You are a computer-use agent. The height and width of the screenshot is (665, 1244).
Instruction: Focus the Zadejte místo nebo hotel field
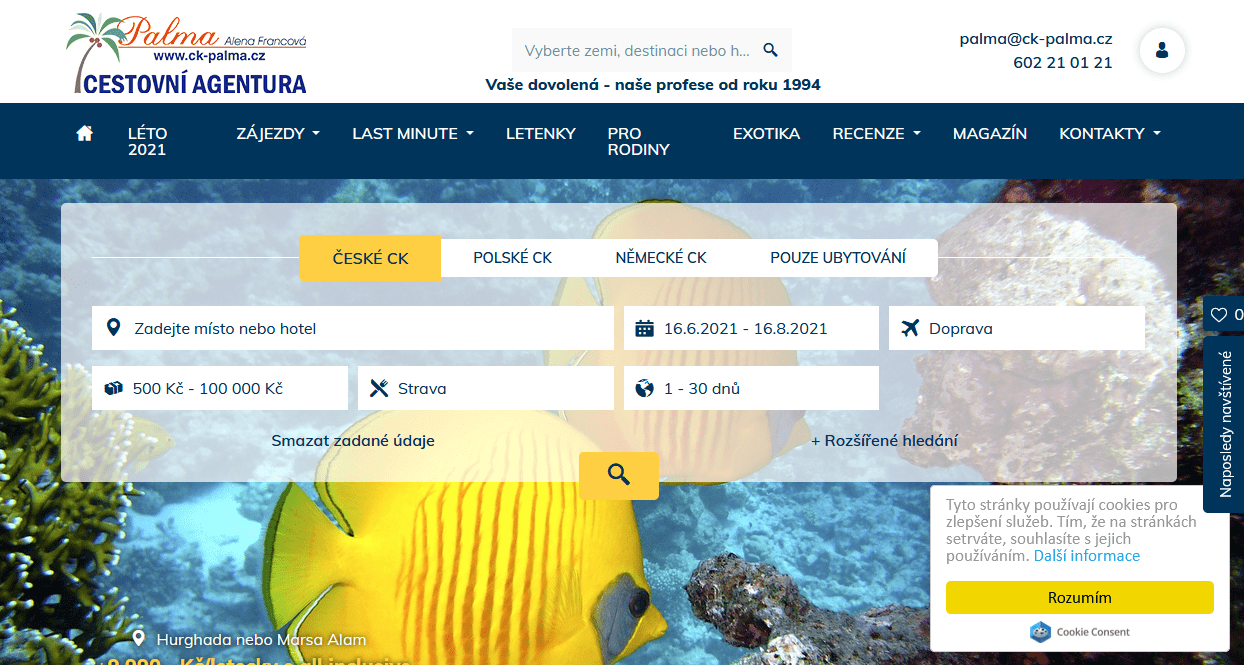353,328
